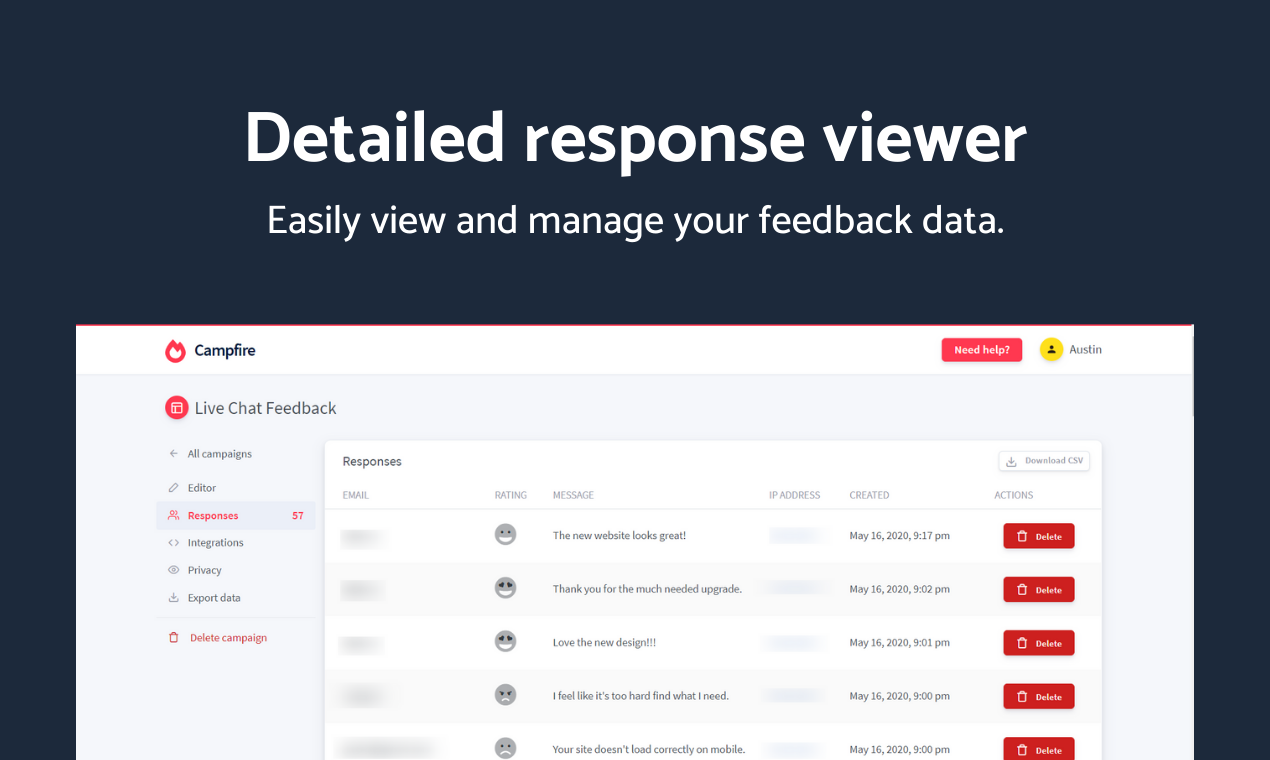Viewport: 1270px width, 760px height.
Task: Click angry rating face for 'I feel like it's too hard'
Action: (506, 694)
